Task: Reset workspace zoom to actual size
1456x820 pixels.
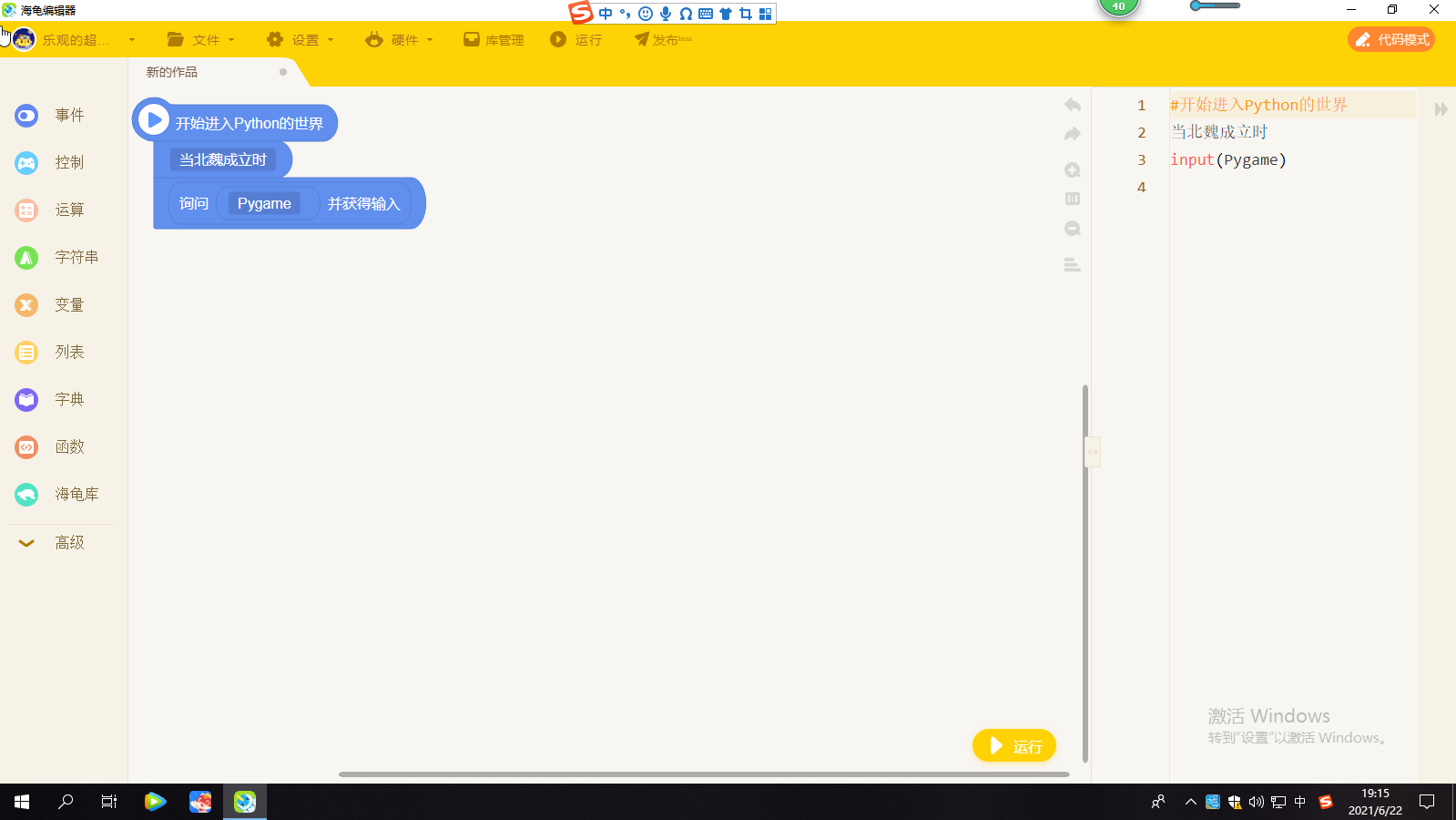Action: click(x=1073, y=199)
